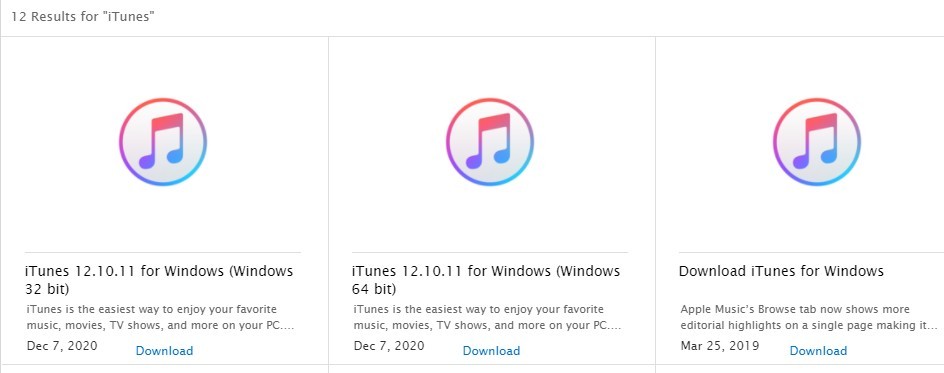Click the divider line above the 64 bit title

(x=489, y=252)
